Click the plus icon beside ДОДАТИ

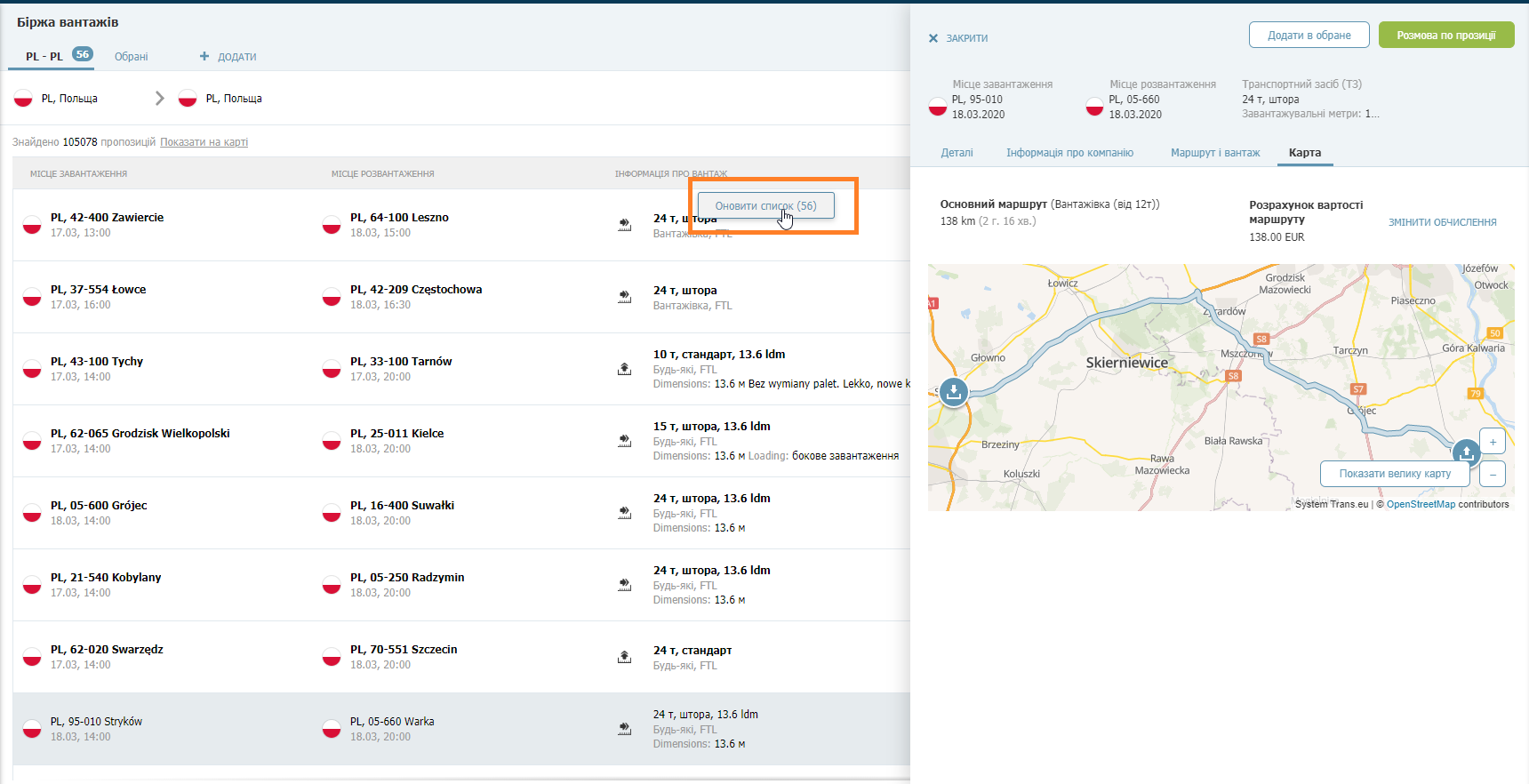click(x=204, y=56)
